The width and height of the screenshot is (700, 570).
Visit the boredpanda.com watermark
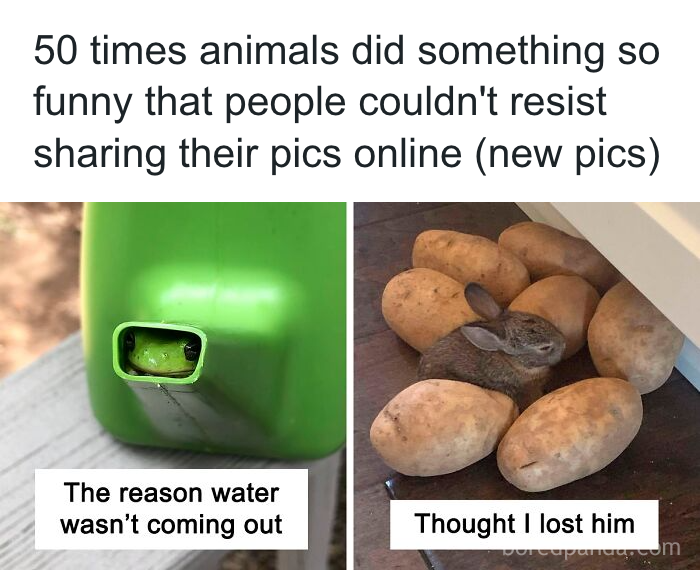click(x=592, y=549)
